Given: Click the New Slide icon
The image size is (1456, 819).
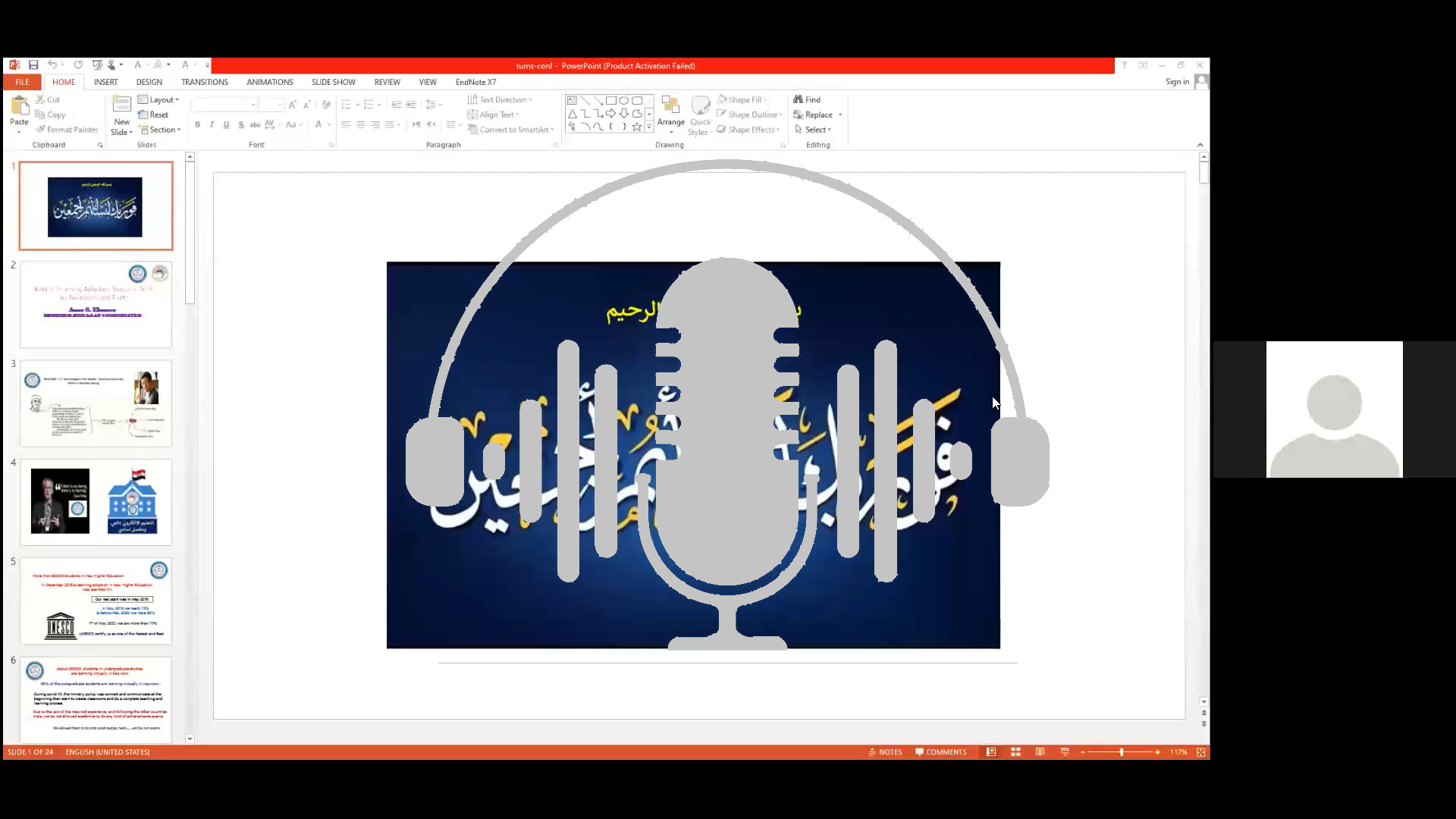Looking at the screenshot, I should click(x=121, y=105).
